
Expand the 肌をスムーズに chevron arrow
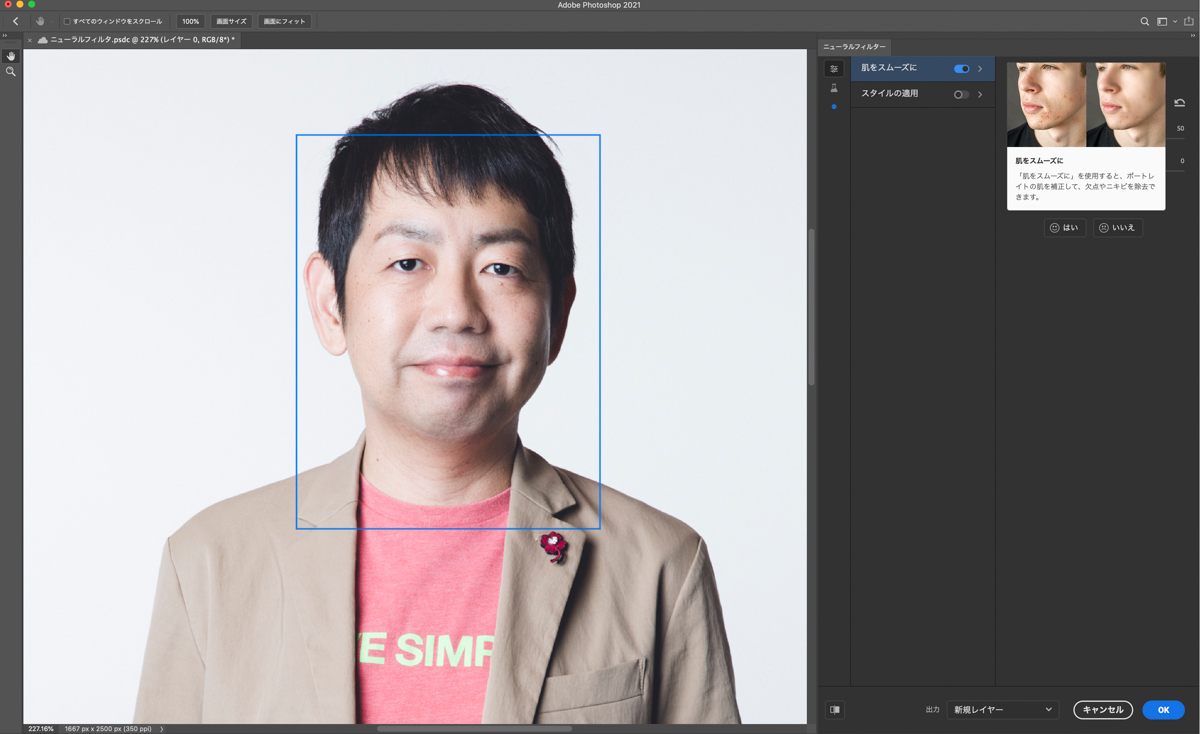click(980, 69)
